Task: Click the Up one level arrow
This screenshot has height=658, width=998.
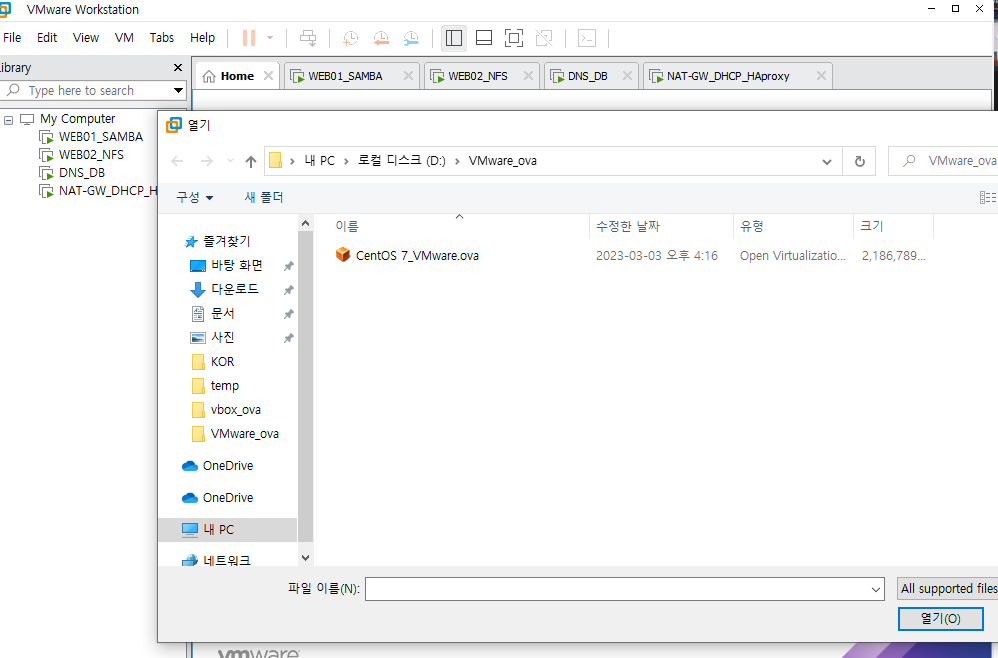Action: 251,162
